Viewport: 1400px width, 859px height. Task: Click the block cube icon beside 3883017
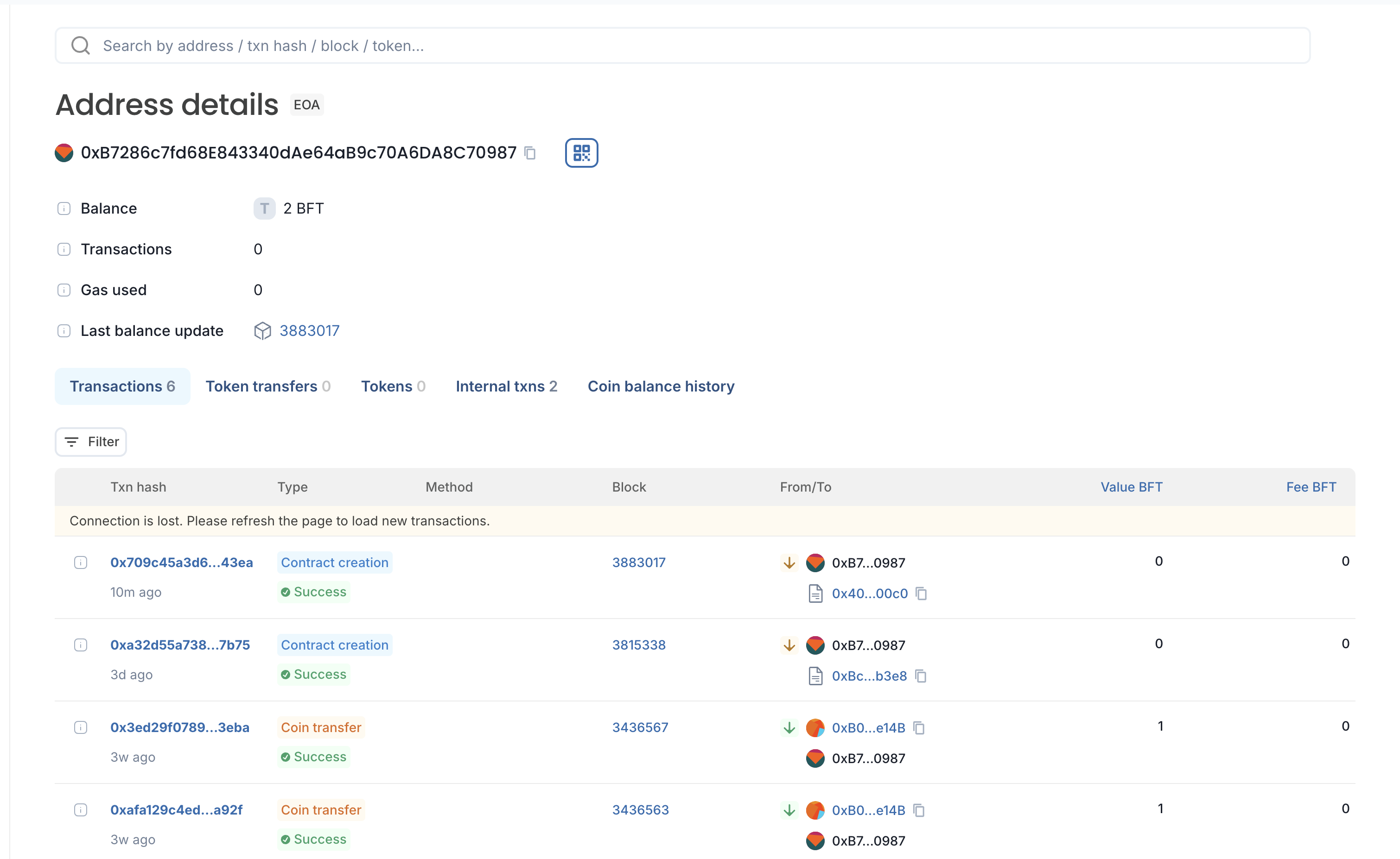point(262,331)
